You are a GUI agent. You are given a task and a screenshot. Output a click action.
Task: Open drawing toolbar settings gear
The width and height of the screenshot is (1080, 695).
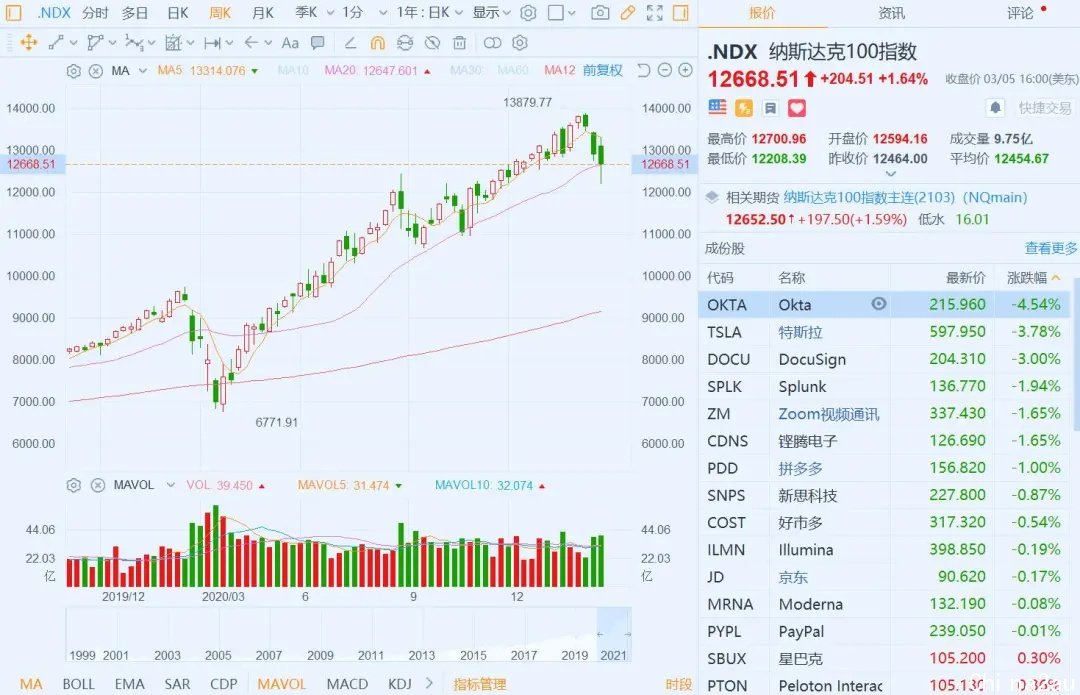pyautogui.click(x=520, y=43)
